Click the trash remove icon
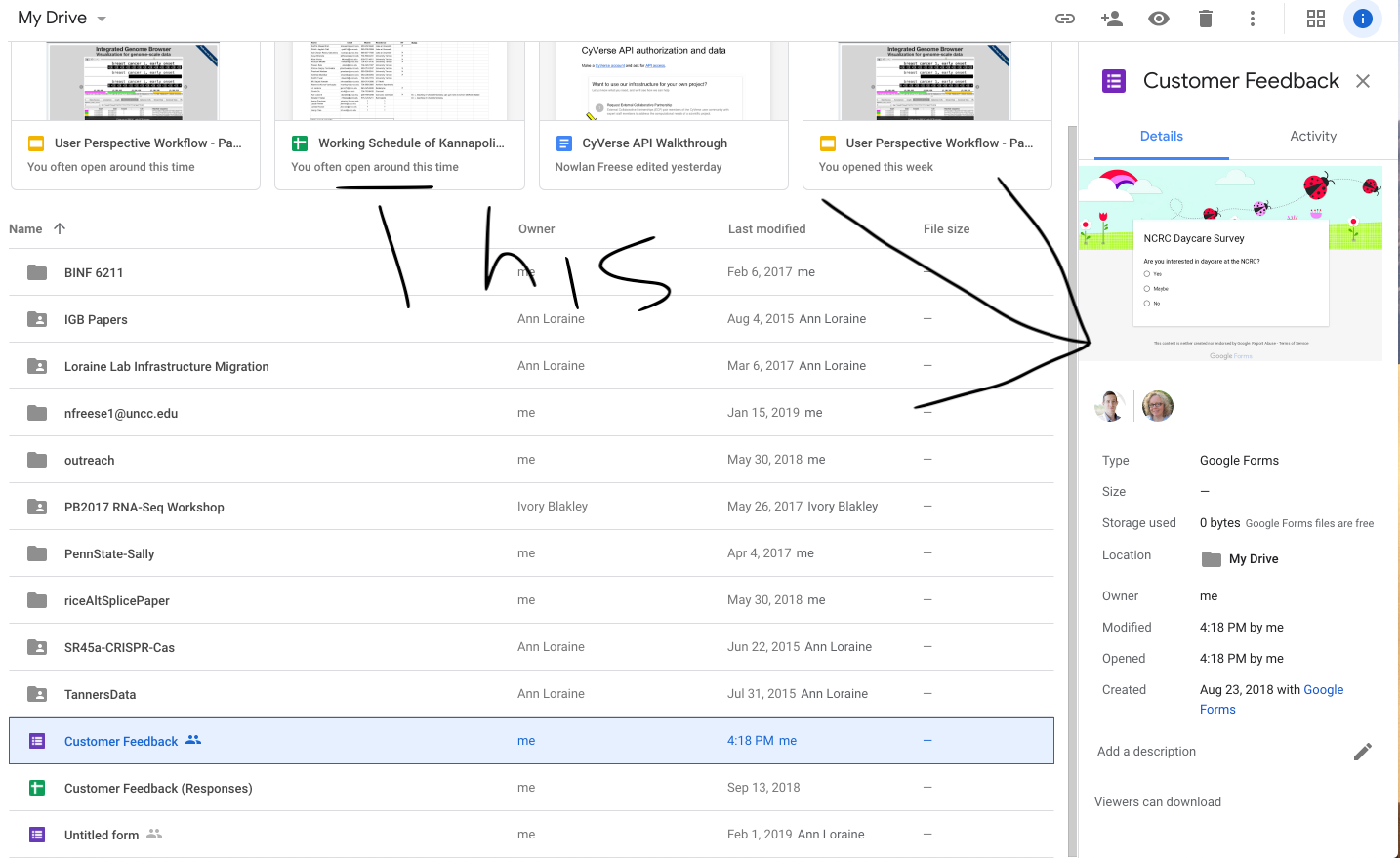Viewport: 1400px width, 858px height. click(x=1206, y=19)
